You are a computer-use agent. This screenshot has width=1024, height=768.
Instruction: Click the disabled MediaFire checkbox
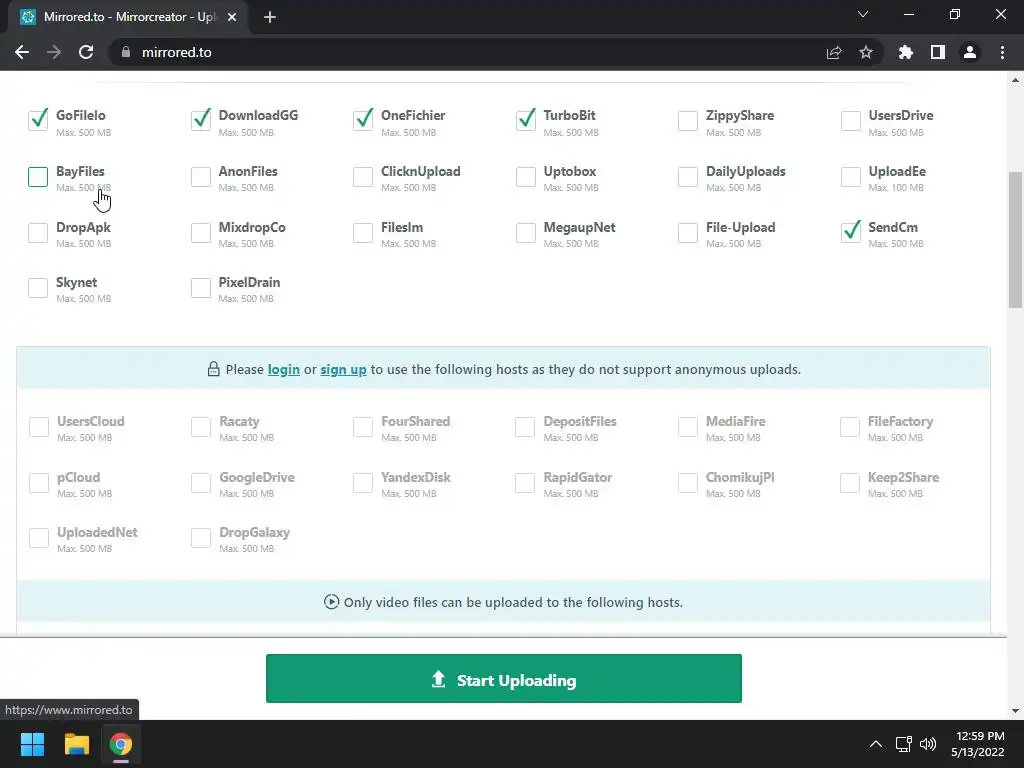688,426
